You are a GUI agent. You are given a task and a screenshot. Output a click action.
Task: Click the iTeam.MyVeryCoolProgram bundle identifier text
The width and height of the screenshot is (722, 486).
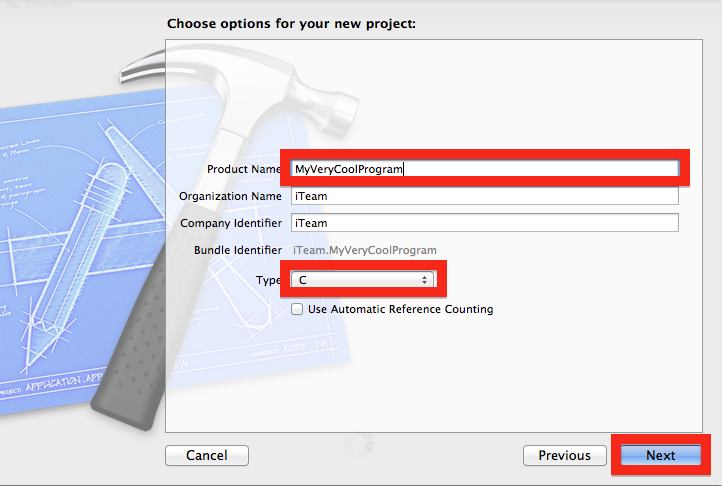[365, 250]
